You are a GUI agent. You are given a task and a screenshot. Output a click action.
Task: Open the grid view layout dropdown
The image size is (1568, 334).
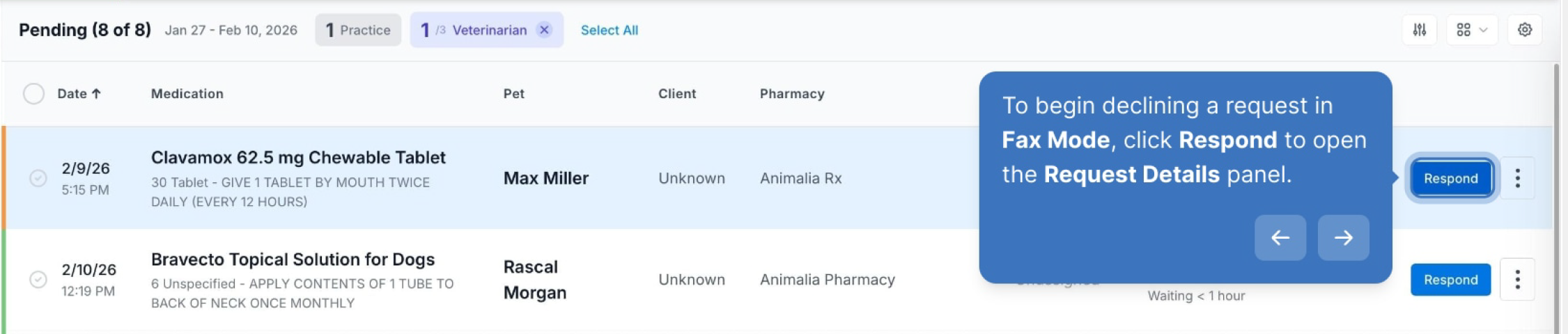click(1471, 30)
